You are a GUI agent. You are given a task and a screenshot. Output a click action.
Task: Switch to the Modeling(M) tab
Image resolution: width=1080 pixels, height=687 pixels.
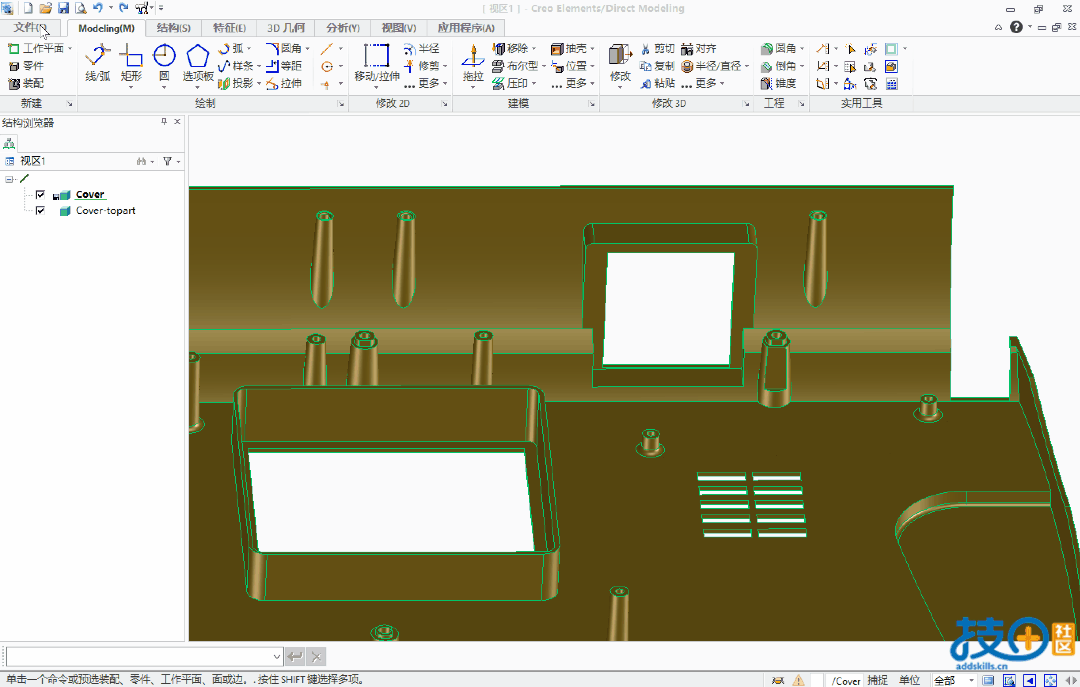pyautogui.click(x=106, y=28)
